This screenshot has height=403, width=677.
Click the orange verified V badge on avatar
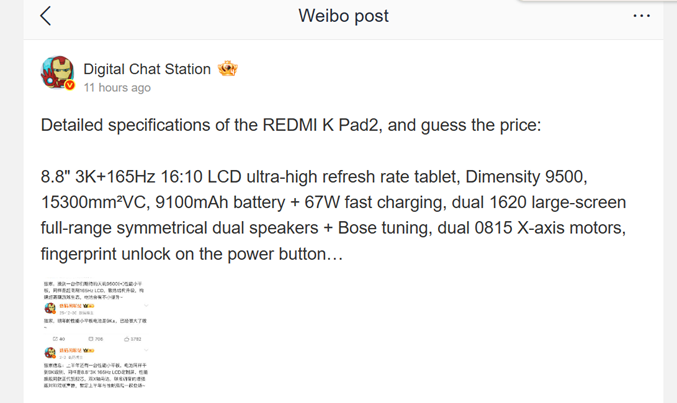click(x=70, y=86)
